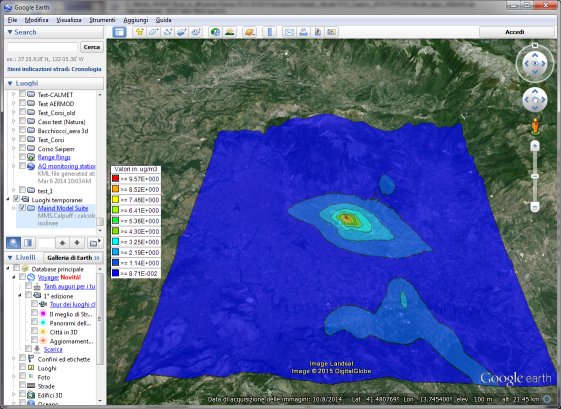Screen dimensions: 561x409
Task: Click the Cerca search button
Action: coord(92,47)
